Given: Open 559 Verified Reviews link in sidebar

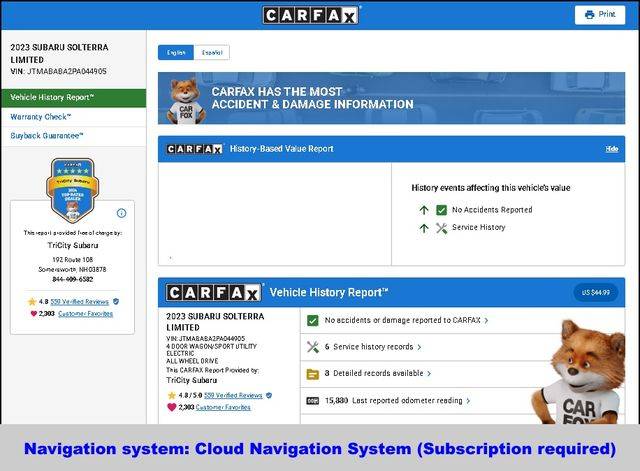Looking at the screenshot, I should click(x=80, y=302).
